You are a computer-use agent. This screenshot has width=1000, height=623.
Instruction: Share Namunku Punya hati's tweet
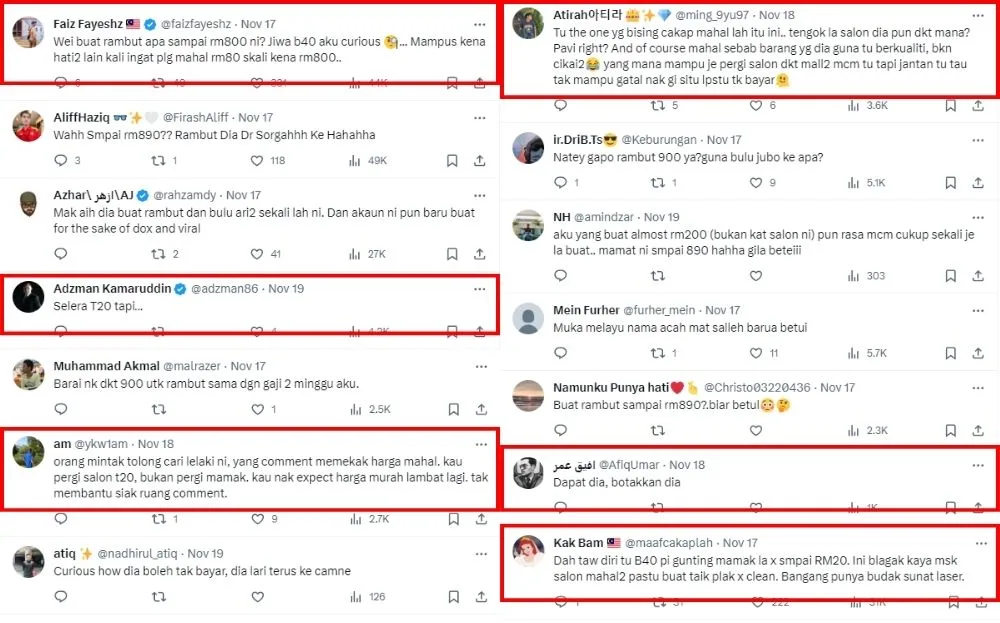coord(980,430)
